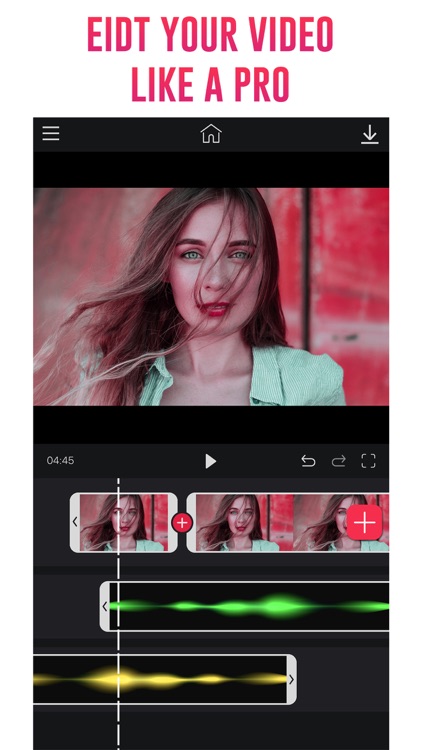The height and width of the screenshot is (750, 422).
Task: Click the first clip's left trim handle
Action: [x=75, y=522]
